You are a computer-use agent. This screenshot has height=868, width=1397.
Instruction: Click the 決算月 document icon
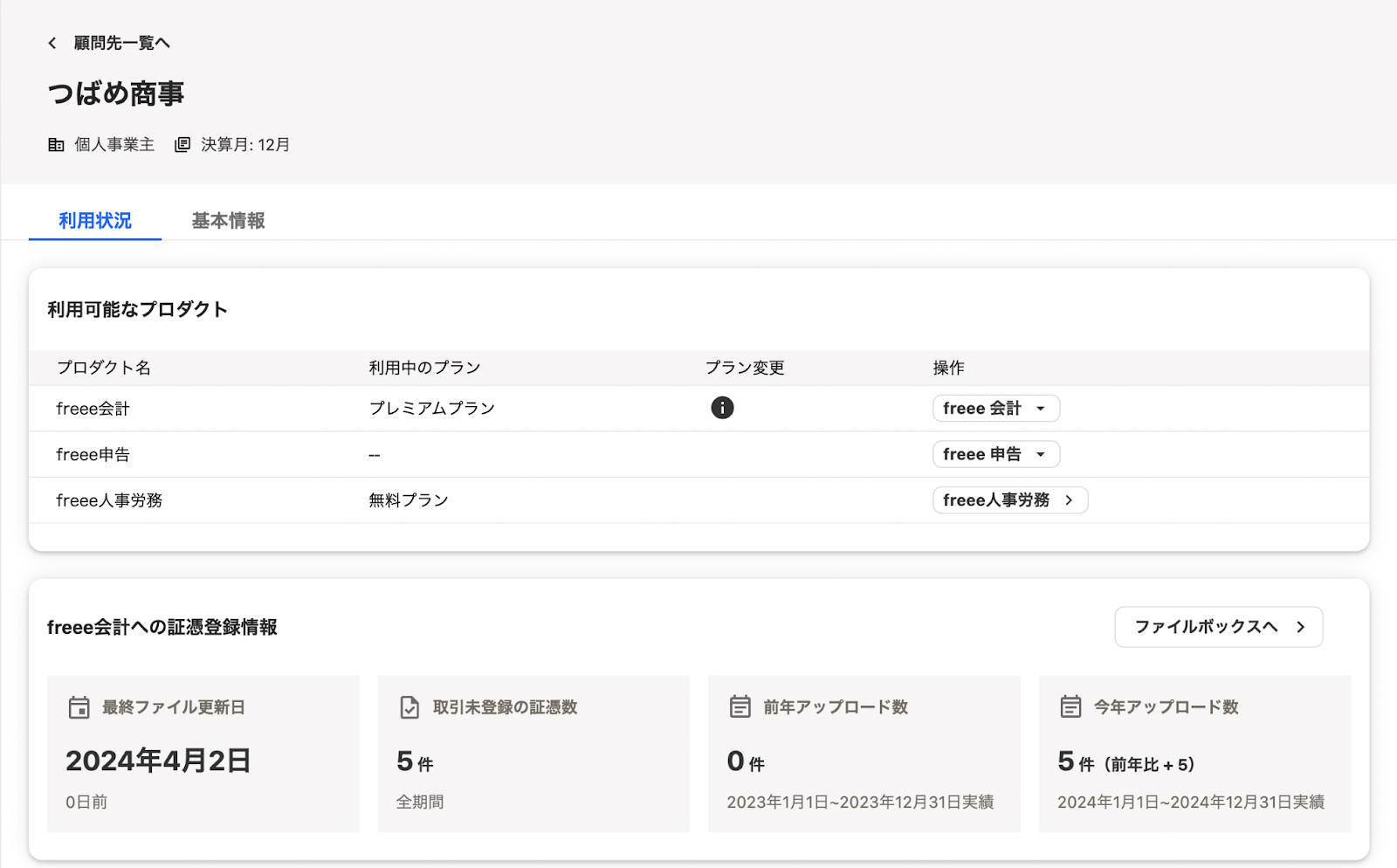tap(182, 145)
